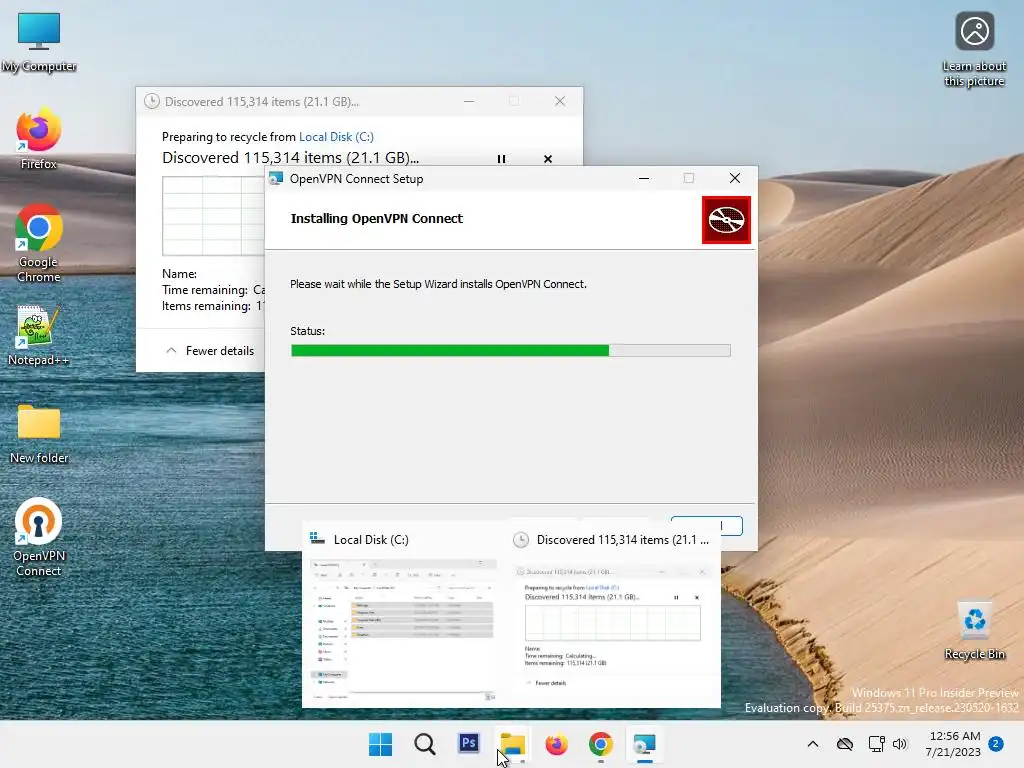
Task: Select the Notepad++ desktop shortcut
Action: [39, 335]
